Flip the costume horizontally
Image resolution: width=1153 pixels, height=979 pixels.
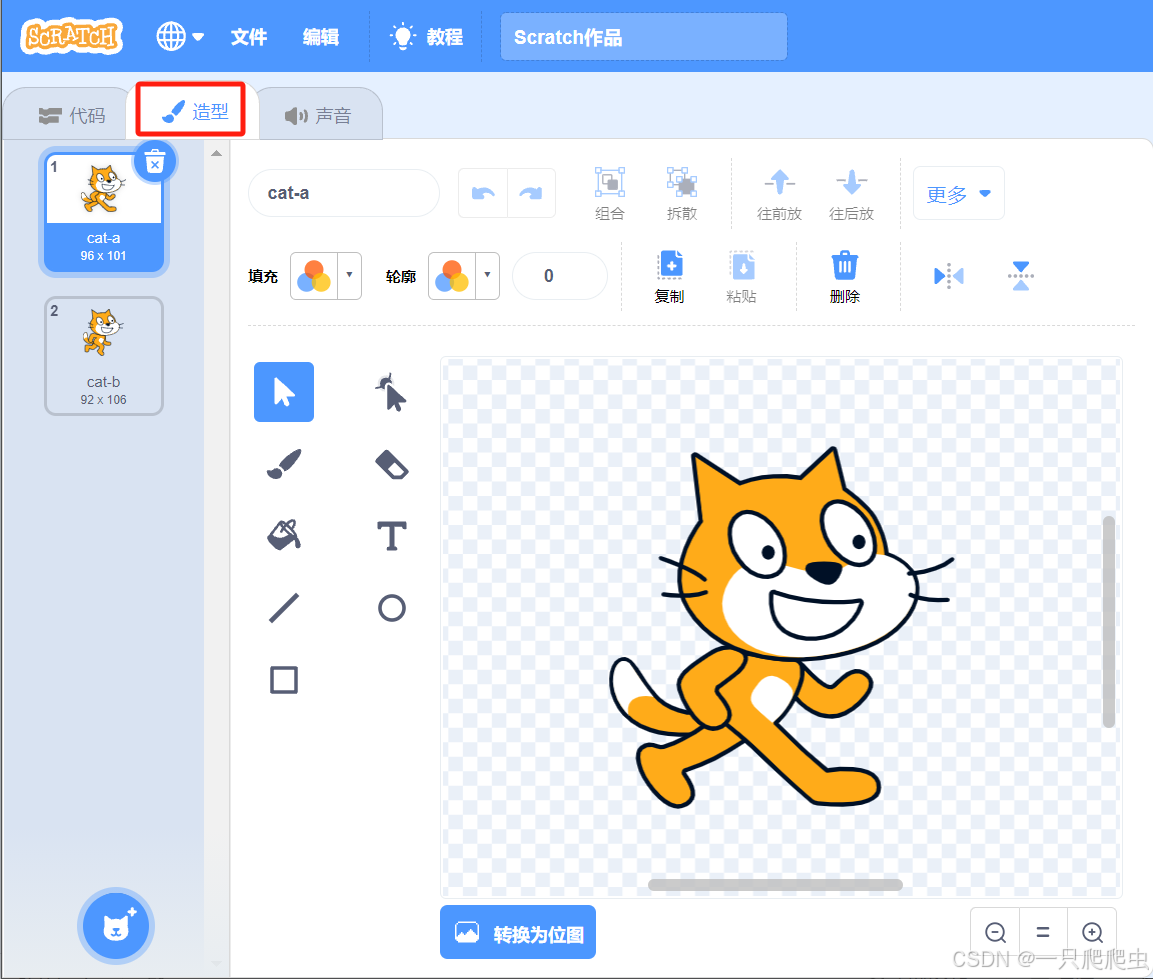(949, 276)
